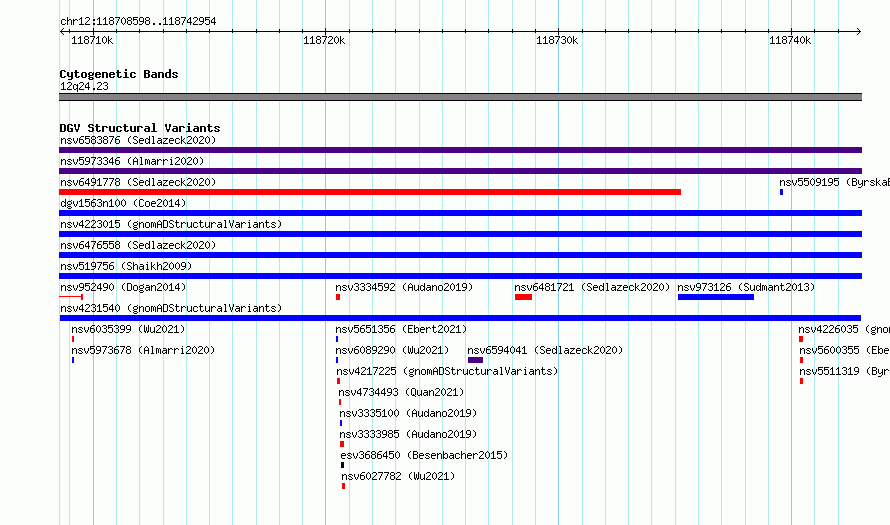Image resolution: width=890 pixels, height=525 pixels.
Task: Click the nsv952490 (Dogan2014) label
Action: pos(123,287)
